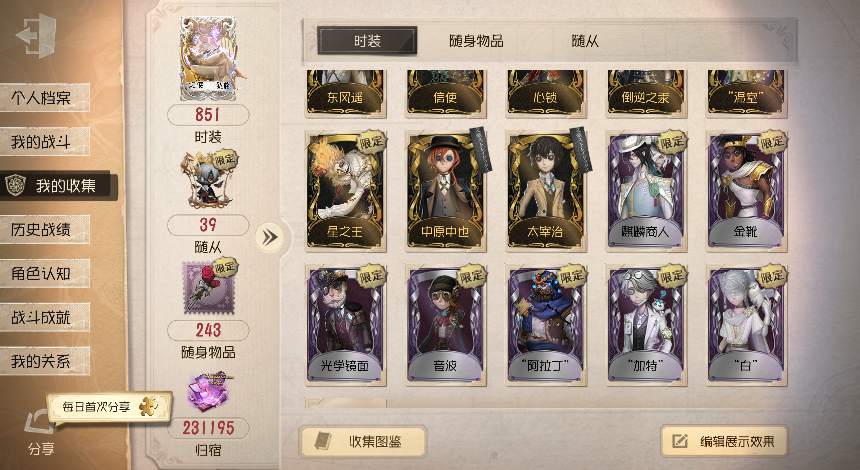Screen dimensions: 860x470
Task: Click the 我的收集 emblem icon
Action: click(x=14, y=185)
